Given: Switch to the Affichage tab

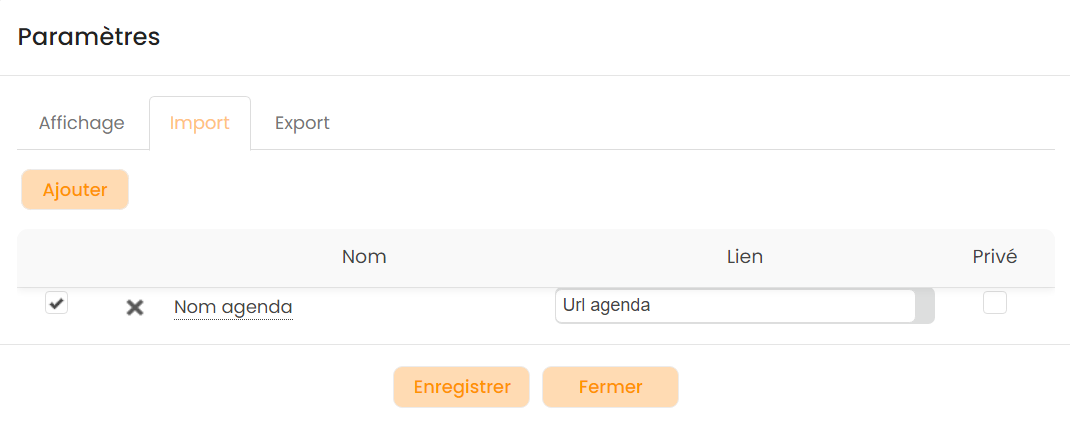Looking at the screenshot, I should pyautogui.click(x=82, y=123).
